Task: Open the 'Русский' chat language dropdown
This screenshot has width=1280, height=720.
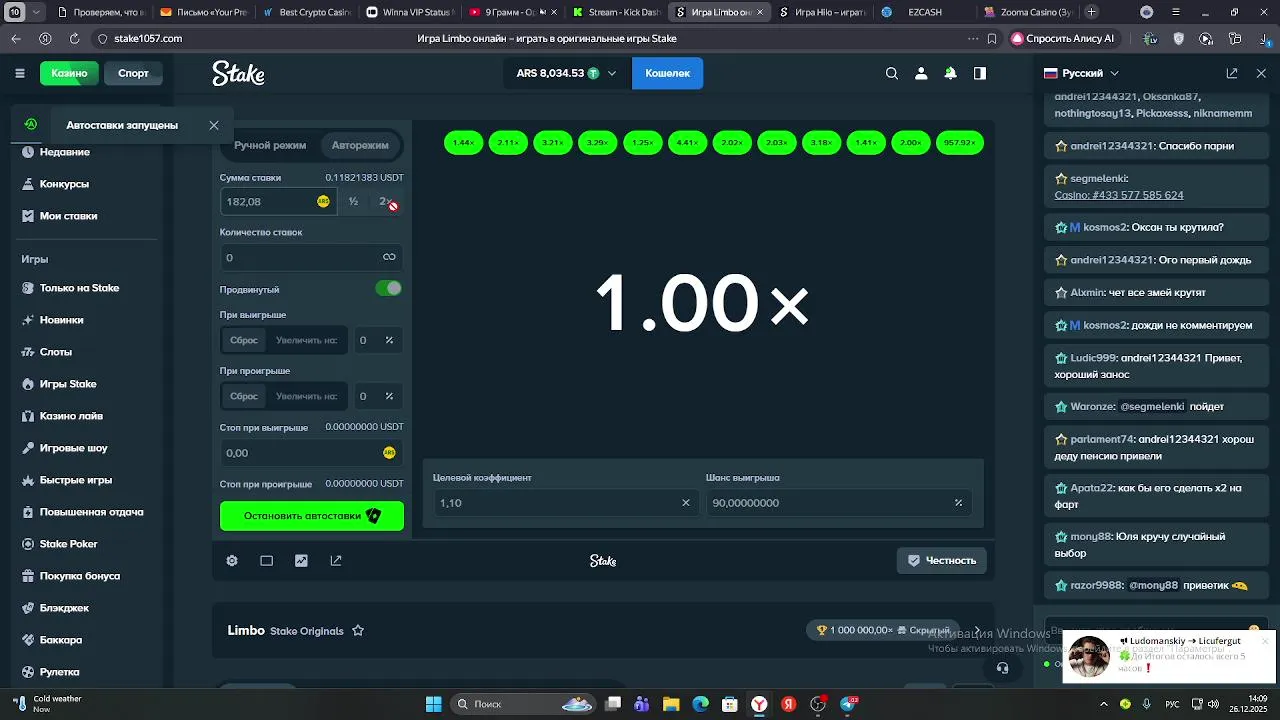Action: (x=1081, y=73)
